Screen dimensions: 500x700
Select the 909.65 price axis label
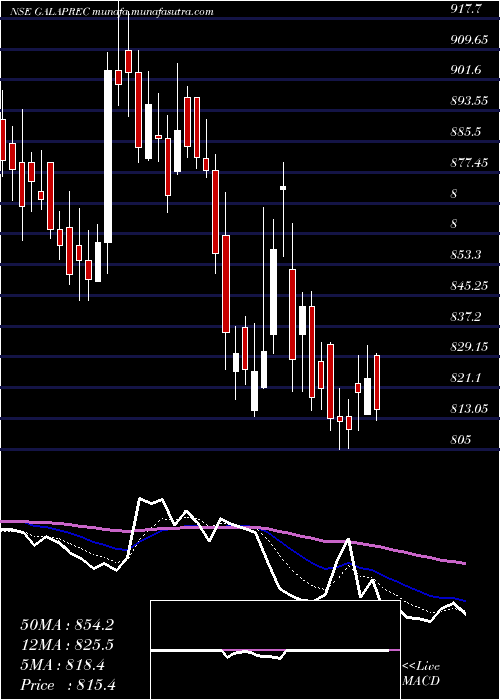pyautogui.click(x=469, y=40)
